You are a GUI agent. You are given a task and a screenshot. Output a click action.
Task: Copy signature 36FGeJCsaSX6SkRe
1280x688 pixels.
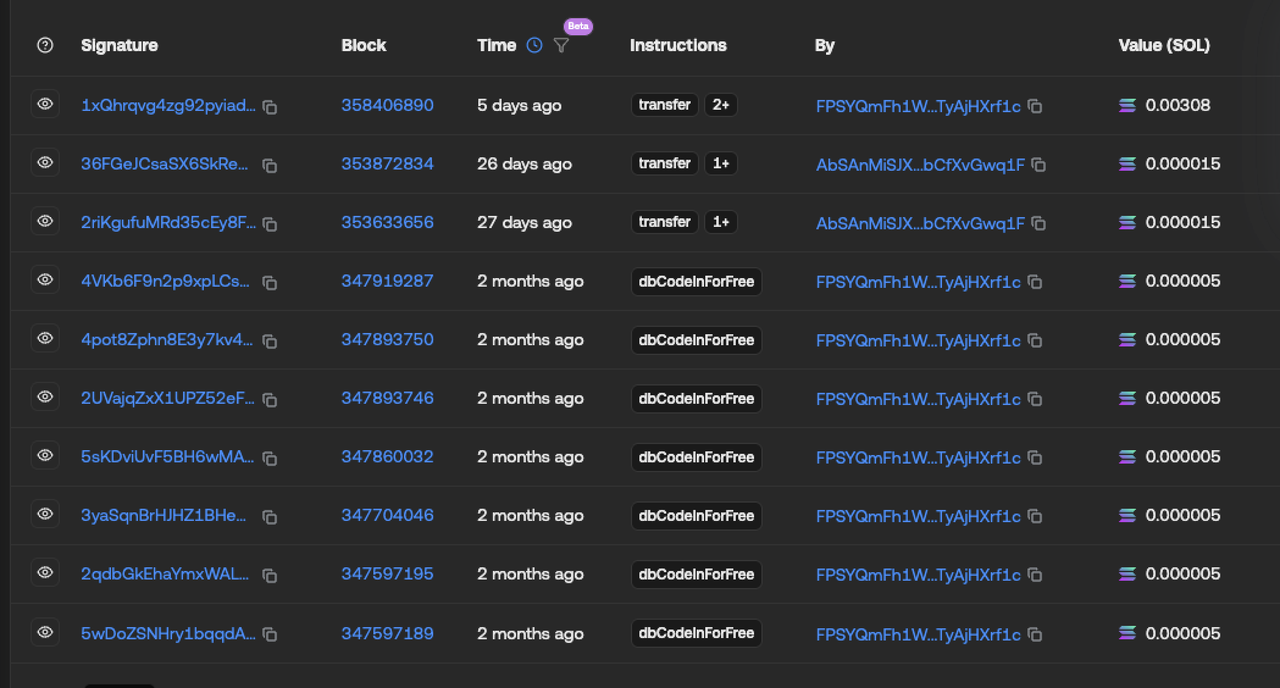tap(270, 165)
